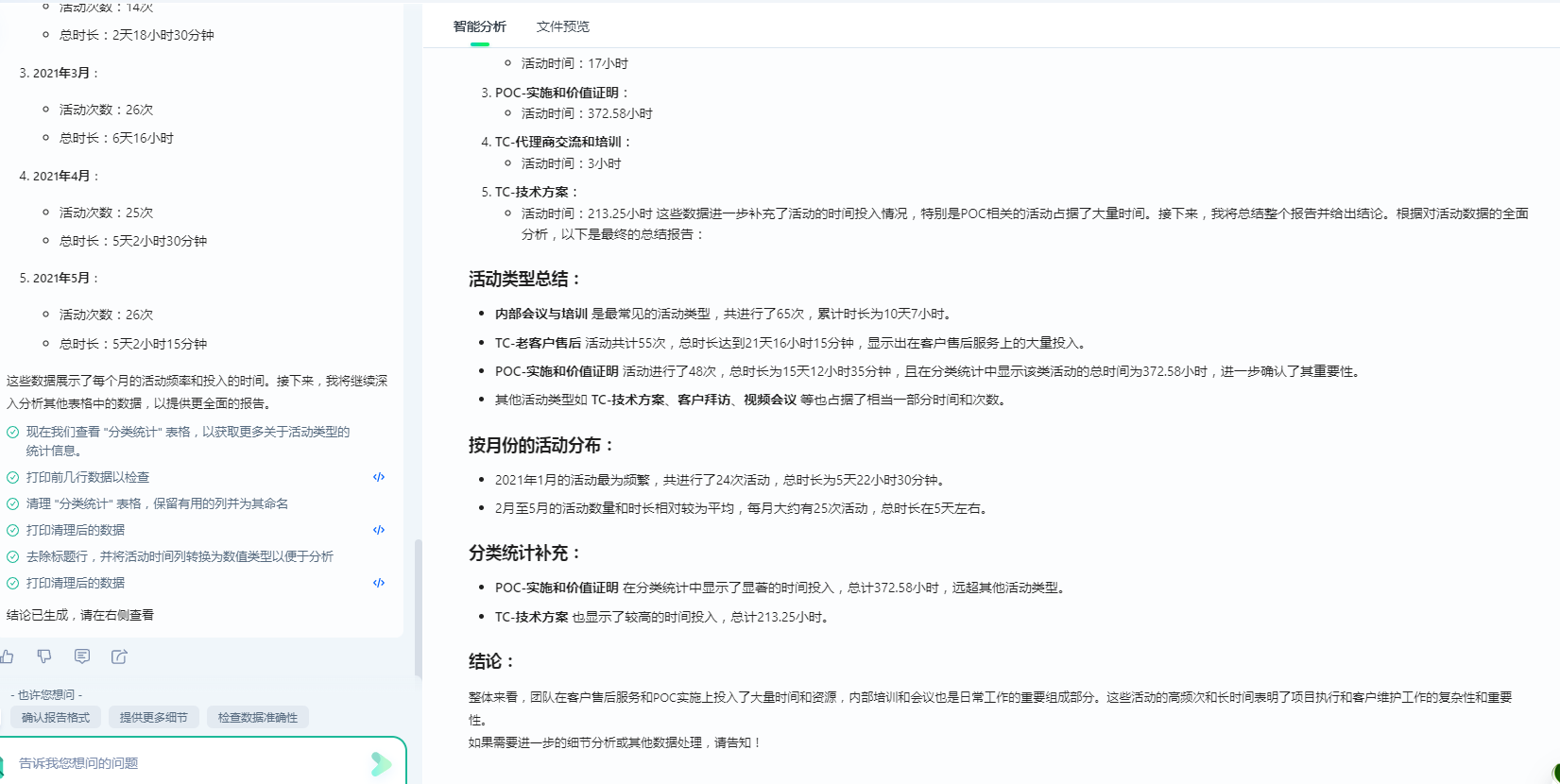This screenshot has width=1560, height=784.
Task: Select the 分类统计补充 heading
Action: [525, 553]
